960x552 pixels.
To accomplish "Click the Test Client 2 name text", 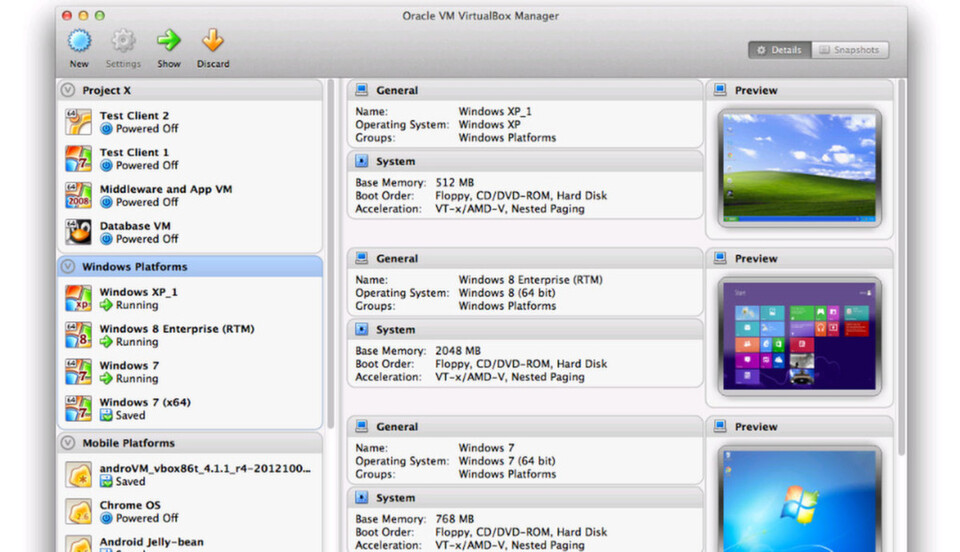I will (134, 116).
